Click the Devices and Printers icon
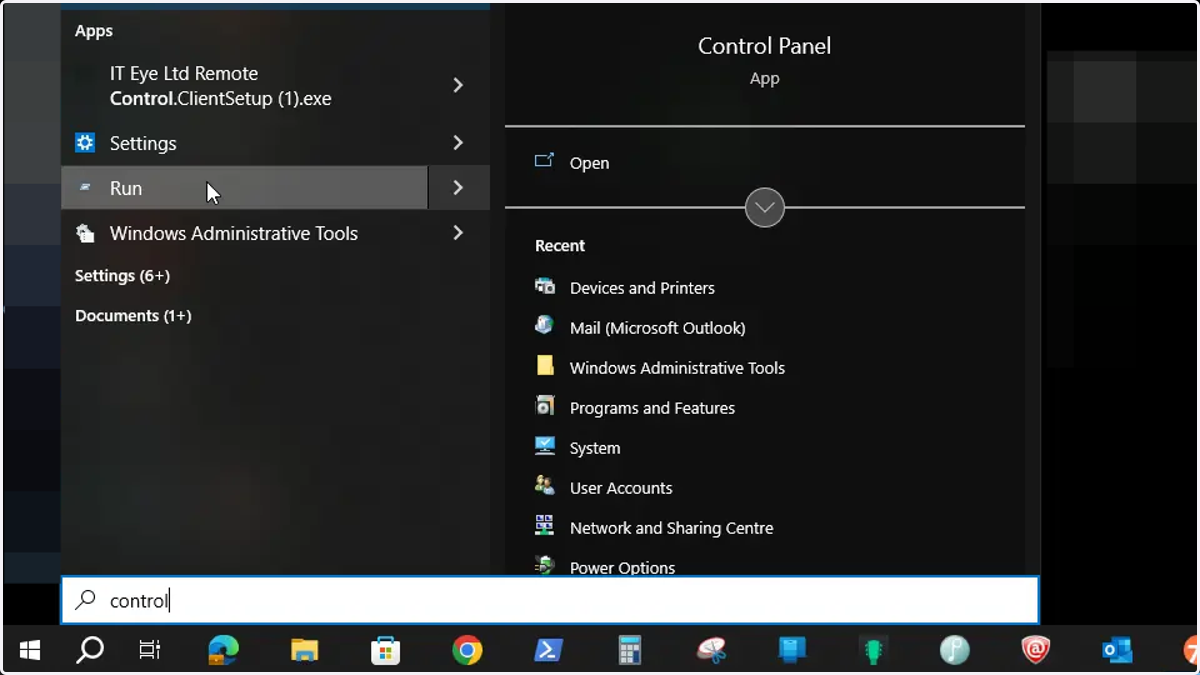The width and height of the screenshot is (1200, 675). [545, 287]
